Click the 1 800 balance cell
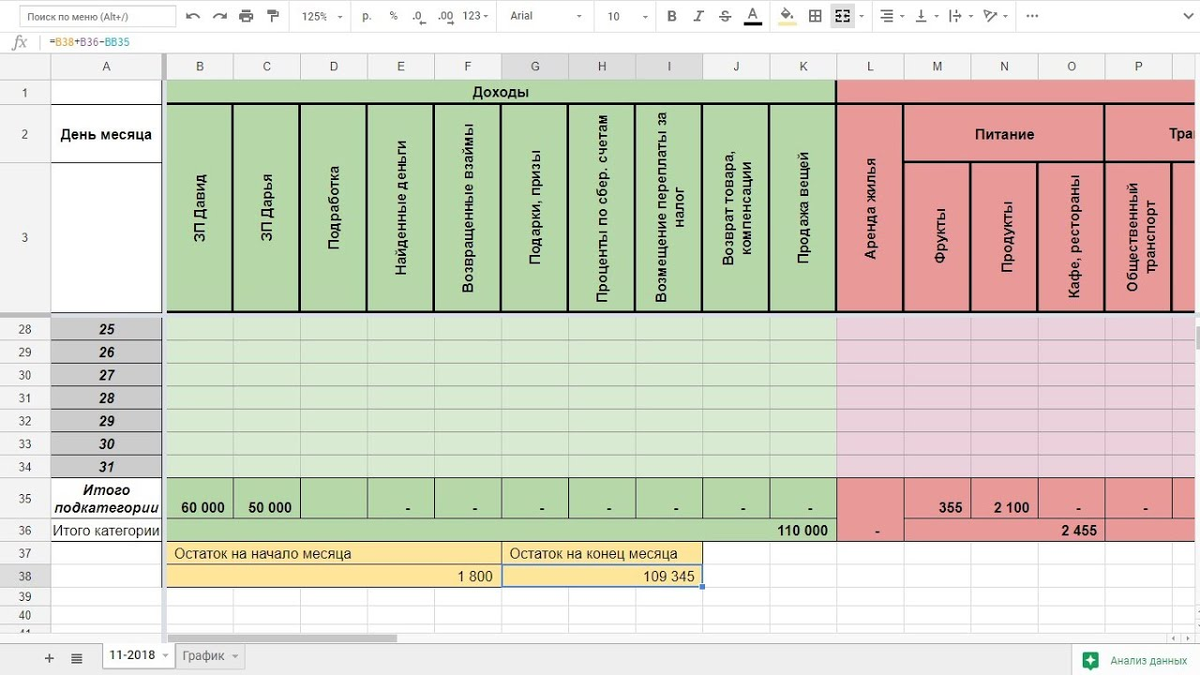The image size is (1200, 675). pyautogui.click(x=334, y=576)
